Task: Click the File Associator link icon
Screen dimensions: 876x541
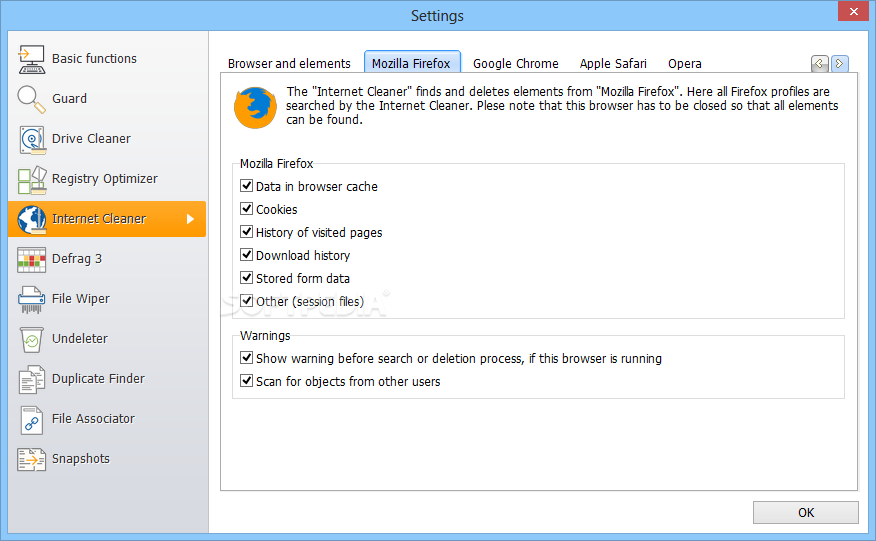Action: (31, 420)
